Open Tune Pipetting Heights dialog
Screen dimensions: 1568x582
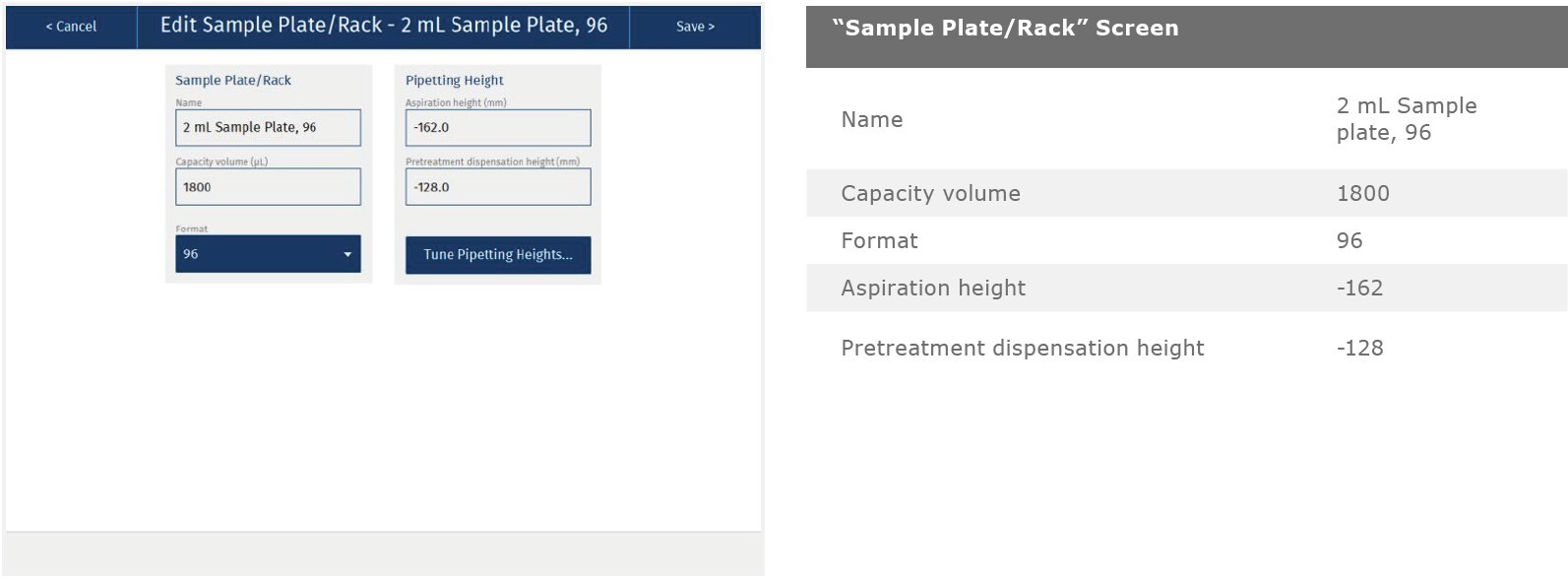click(x=498, y=255)
